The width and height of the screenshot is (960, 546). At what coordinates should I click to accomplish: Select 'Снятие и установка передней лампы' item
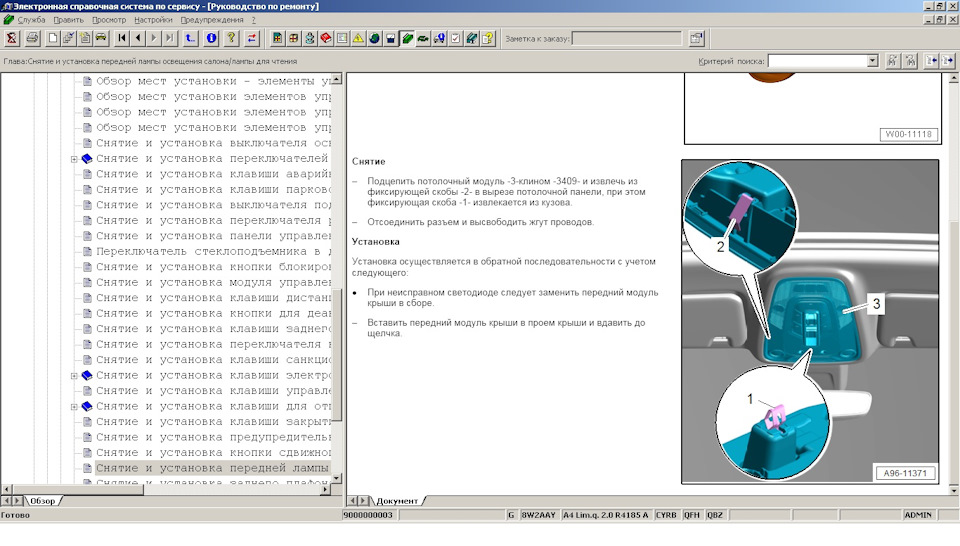click(213, 468)
